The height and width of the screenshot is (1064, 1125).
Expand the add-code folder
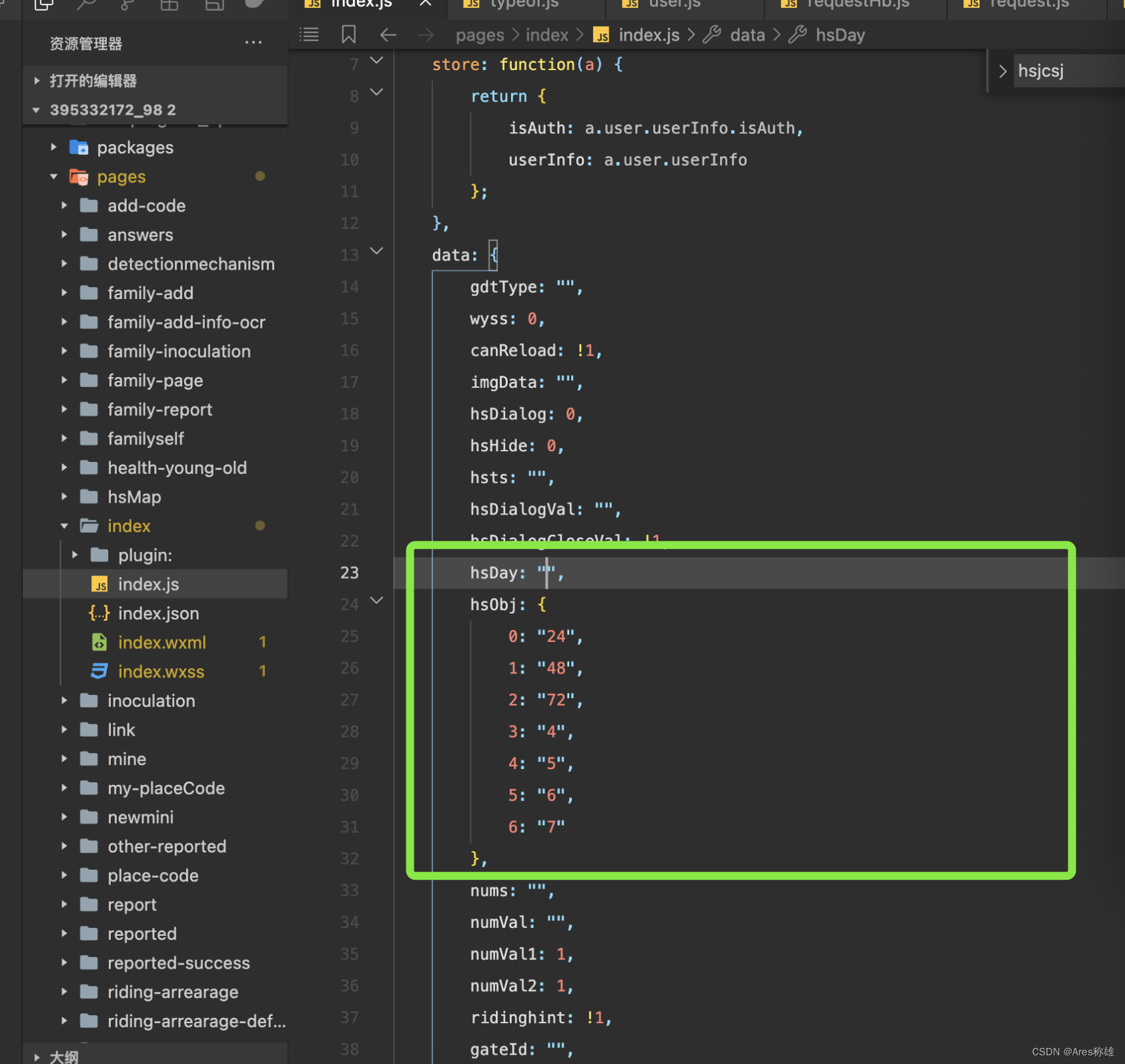pyautogui.click(x=64, y=206)
